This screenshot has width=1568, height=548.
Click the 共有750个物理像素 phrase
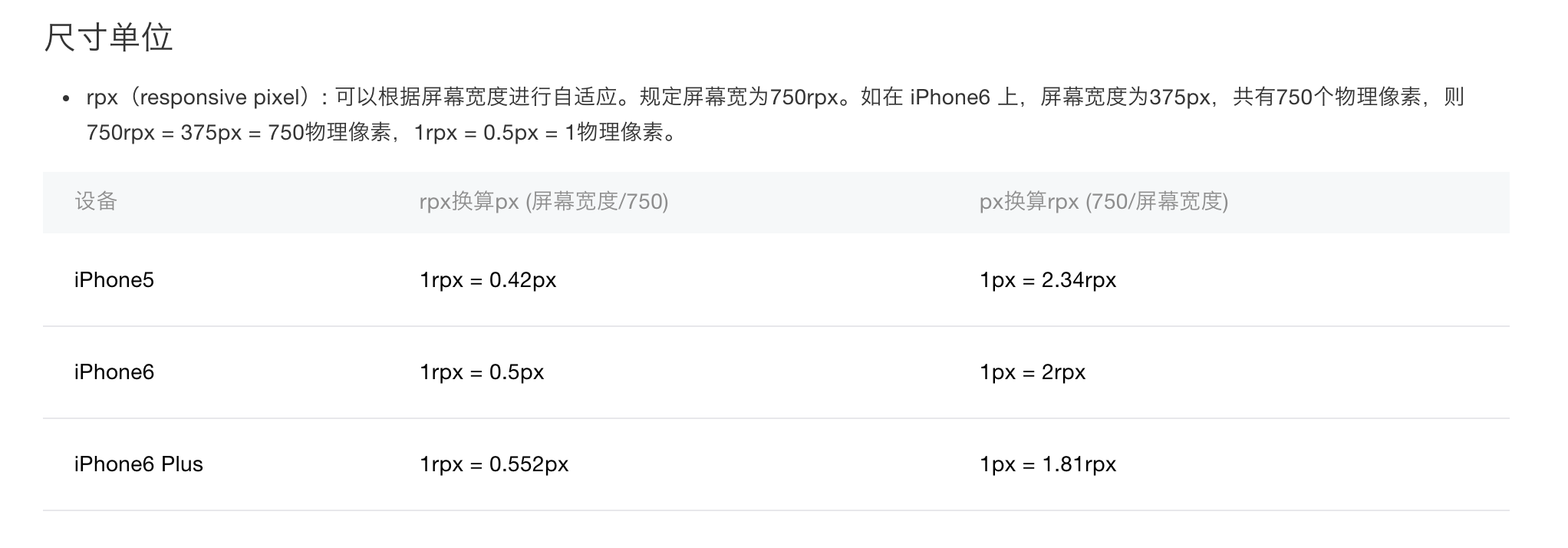(x=1327, y=97)
